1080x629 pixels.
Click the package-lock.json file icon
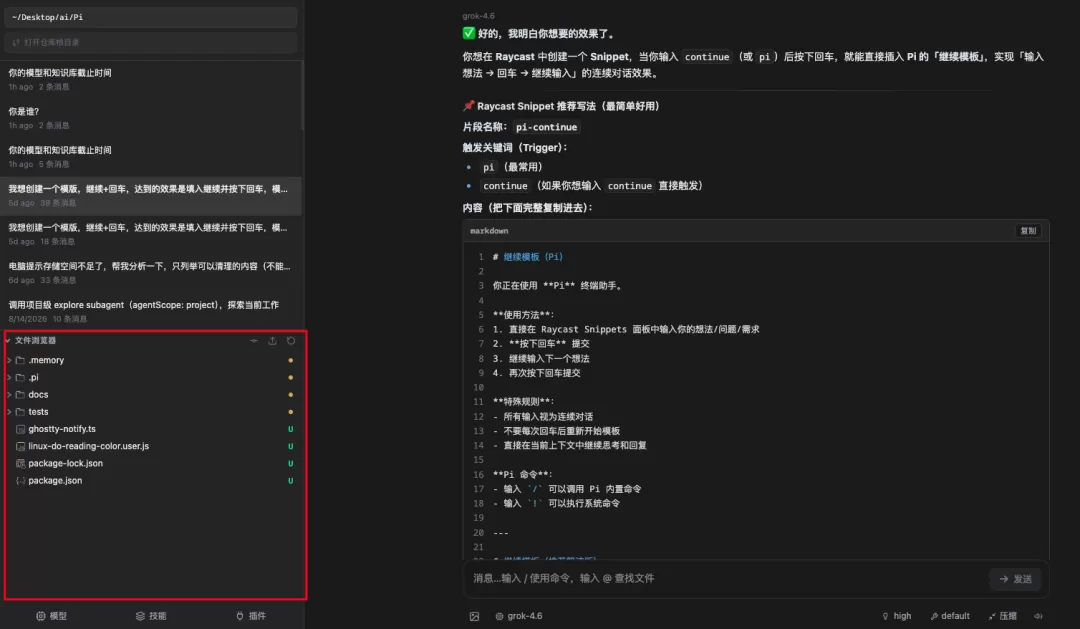pyautogui.click(x=20, y=464)
